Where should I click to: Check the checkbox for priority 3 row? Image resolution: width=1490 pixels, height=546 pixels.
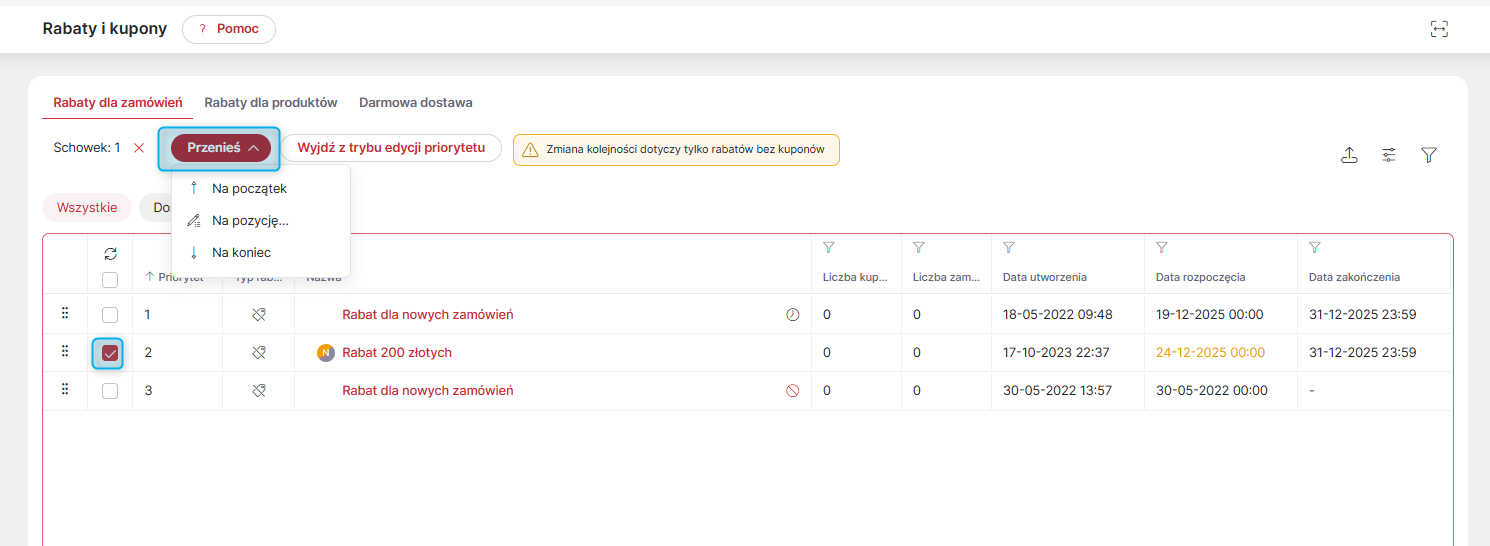[x=110, y=391]
